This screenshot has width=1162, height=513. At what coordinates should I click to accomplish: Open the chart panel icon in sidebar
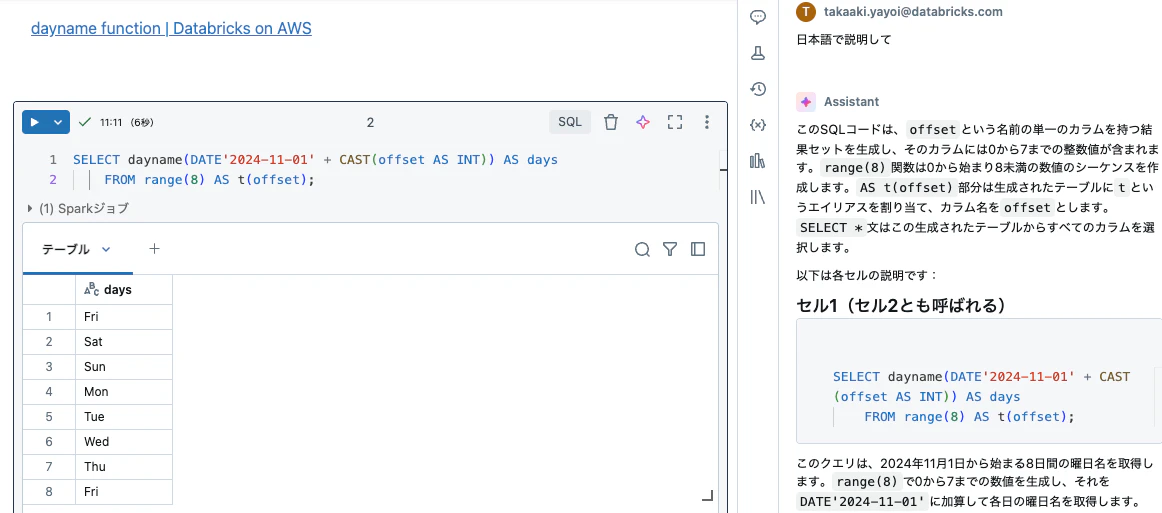click(x=757, y=160)
